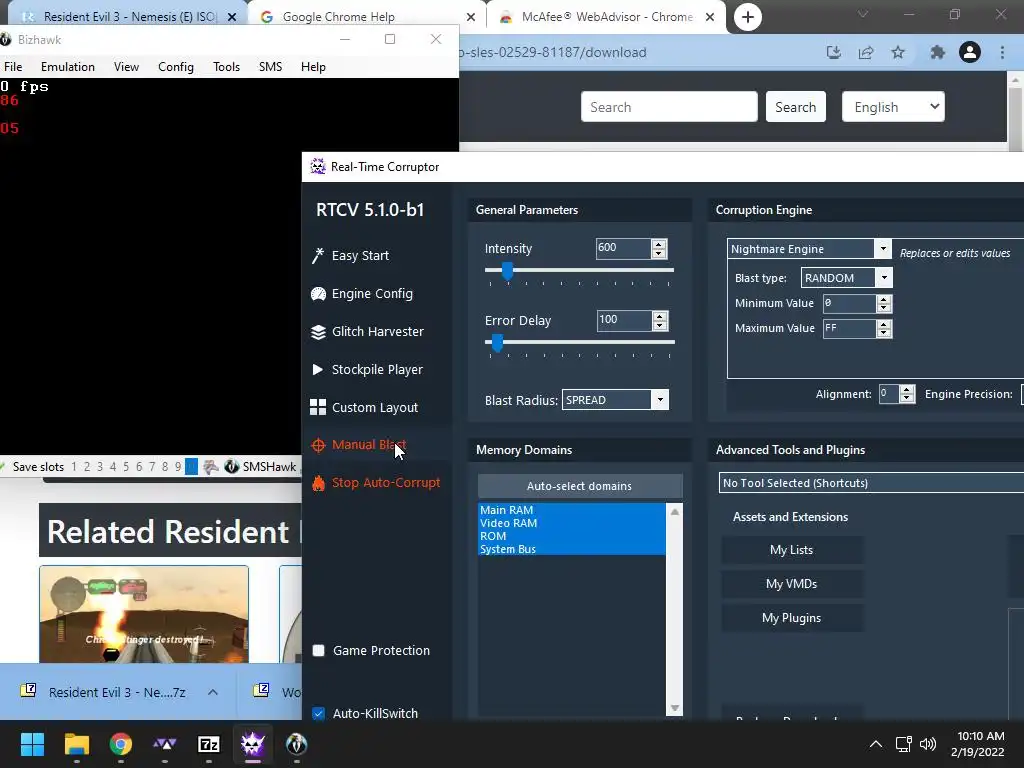This screenshot has width=1024, height=768.
Task: Click the install/download page icon in address bar
Action: coord(834,52)
